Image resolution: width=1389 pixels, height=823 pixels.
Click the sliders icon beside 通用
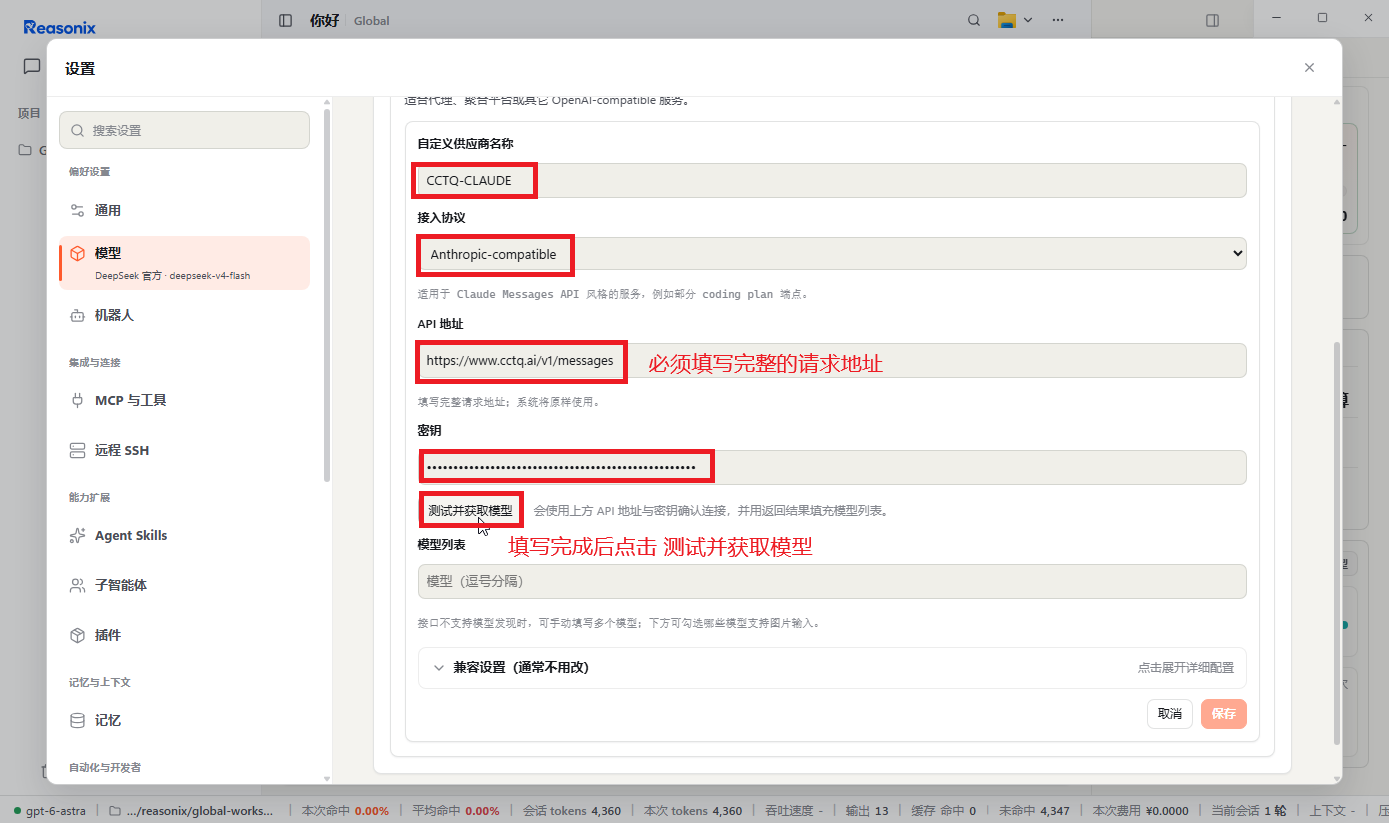pos(77,211)
